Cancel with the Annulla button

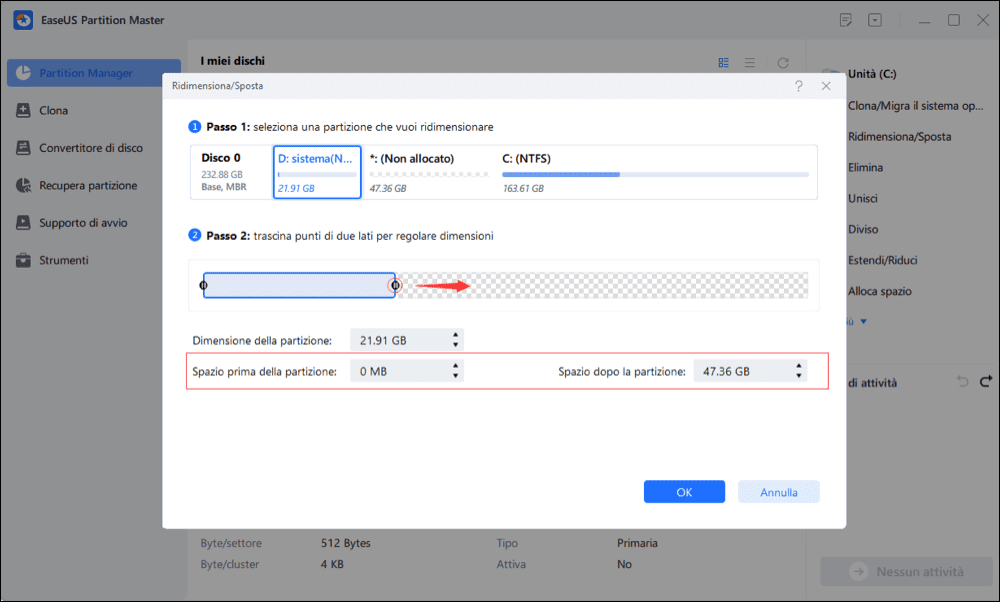pyautogui.click(x=779, y=492)
